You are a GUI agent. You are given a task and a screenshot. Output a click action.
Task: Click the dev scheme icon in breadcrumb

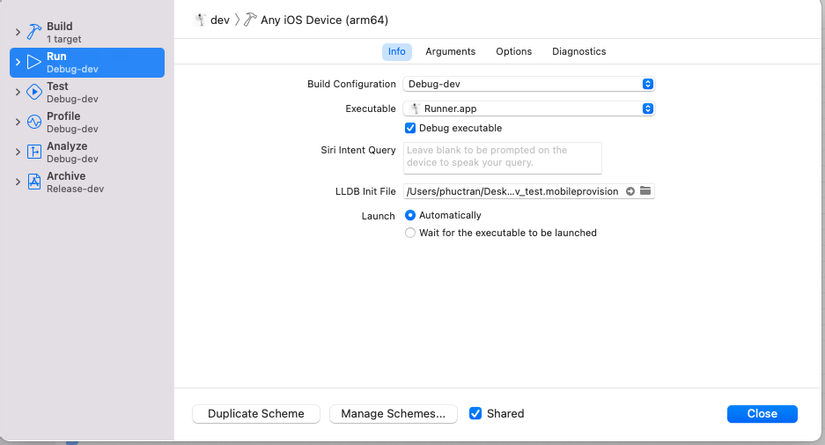pyautogui.click(x=200, y=20)
